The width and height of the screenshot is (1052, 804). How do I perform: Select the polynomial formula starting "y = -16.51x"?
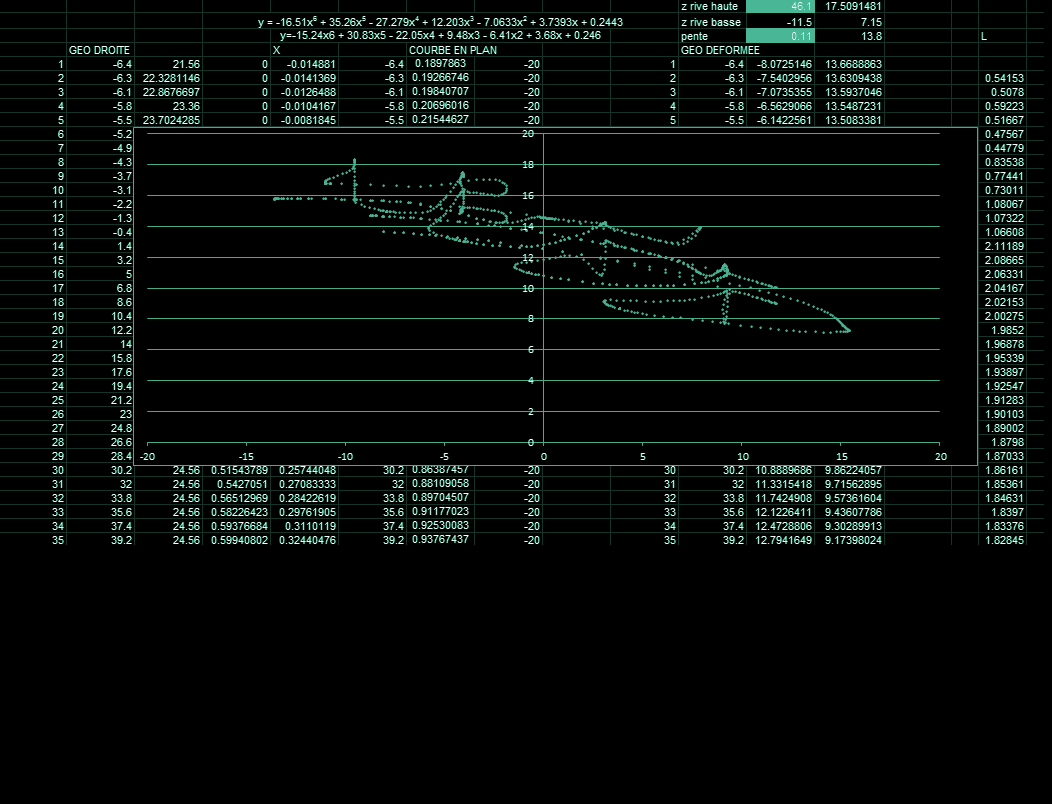440,22
